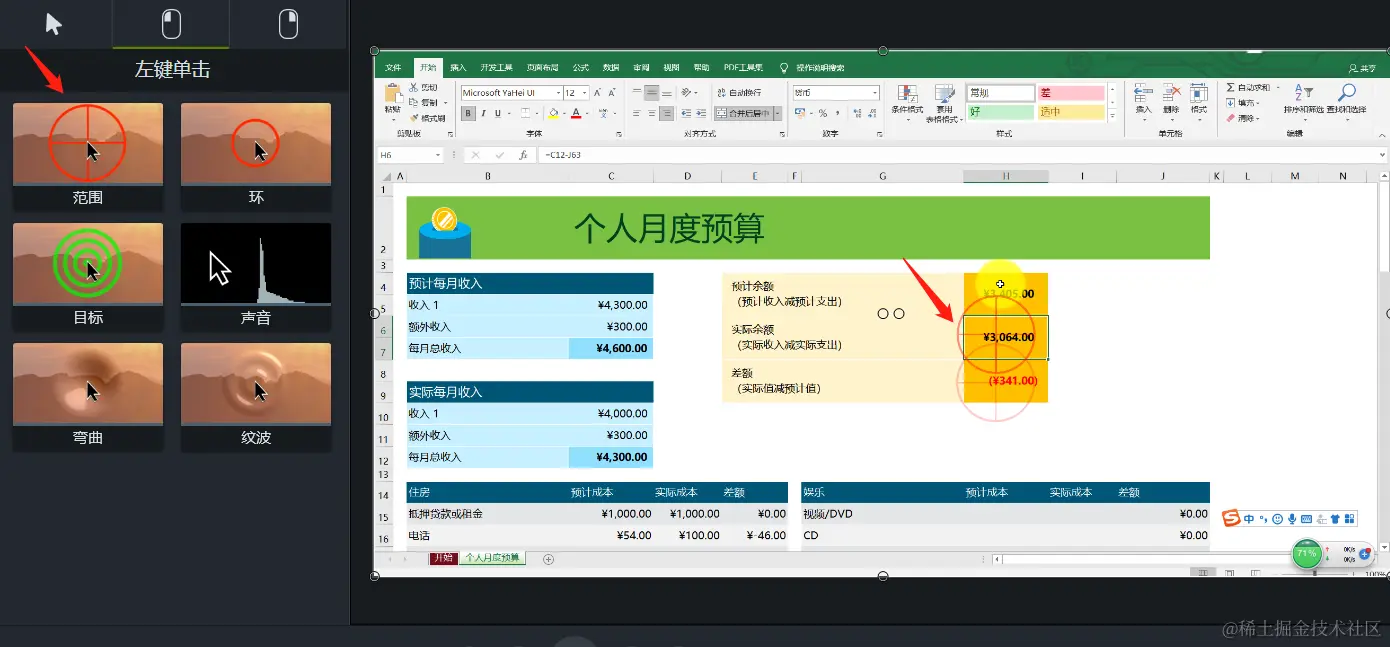Activate the 格式刷 format painter
Screen dimensions: 1390x647
pyautogui.click(x=427, y=118)
